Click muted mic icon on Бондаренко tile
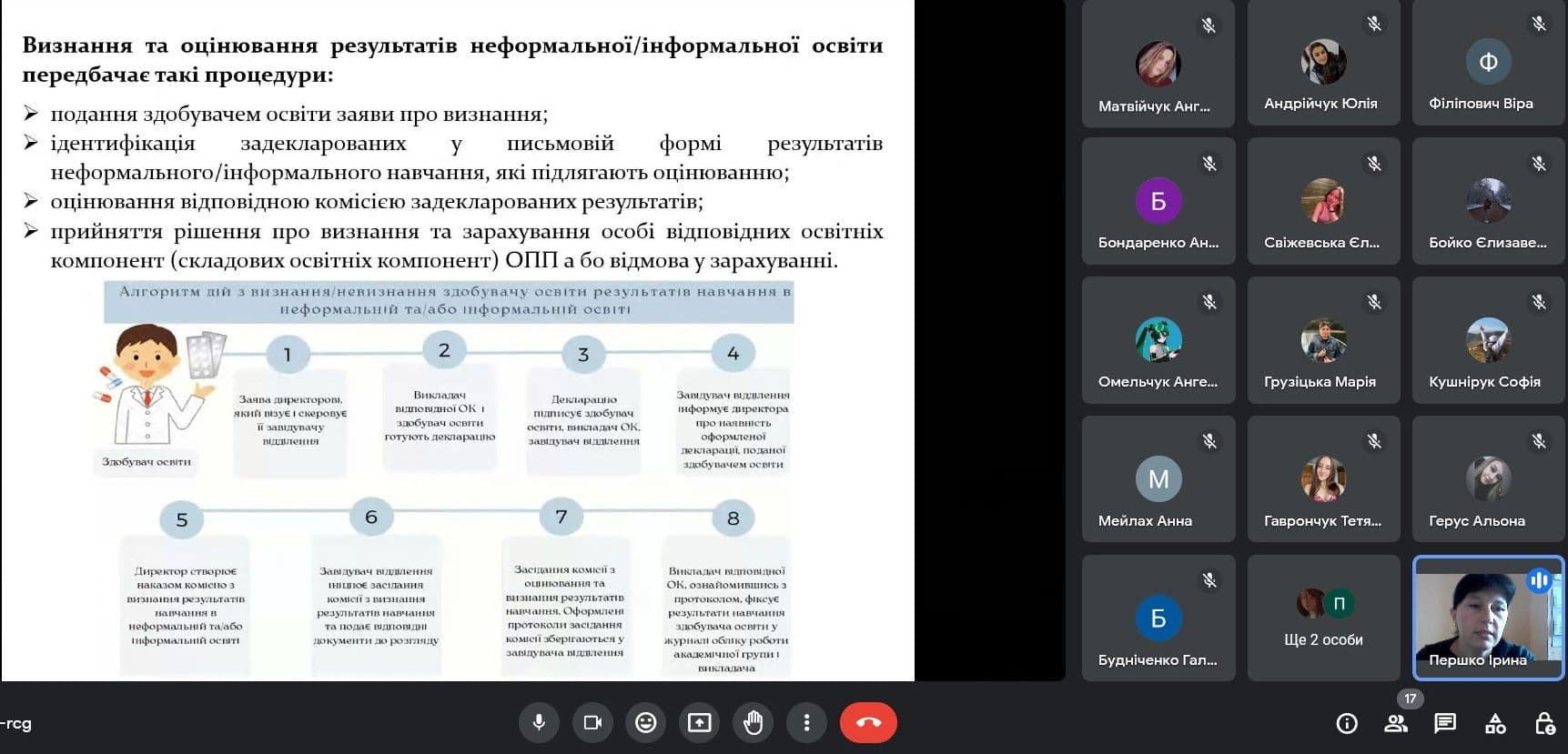Image resolution: width=1568 pixels, height=754 pixels. click(x=1209, y=164)
